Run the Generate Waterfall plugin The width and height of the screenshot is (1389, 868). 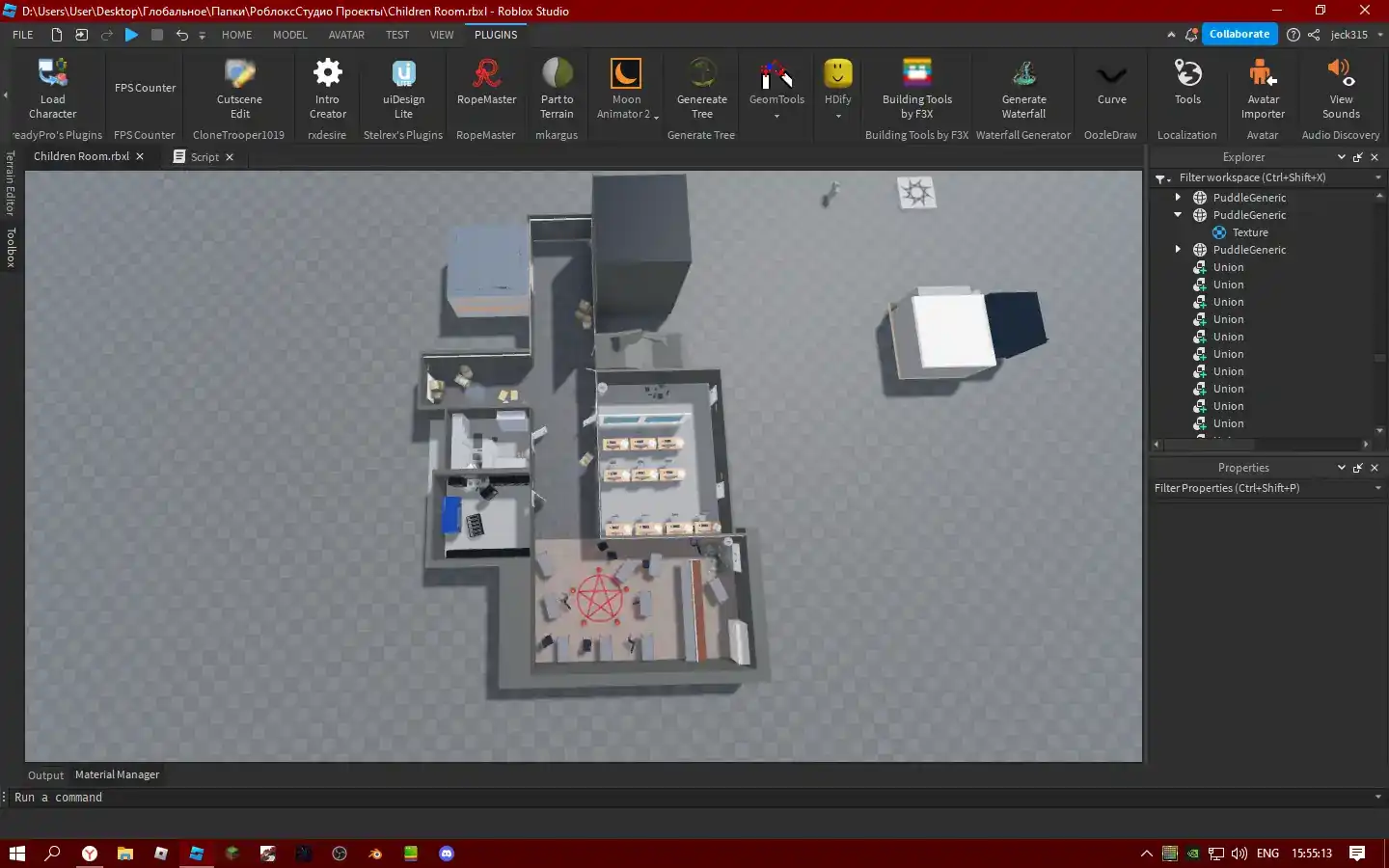[1023, 89]
